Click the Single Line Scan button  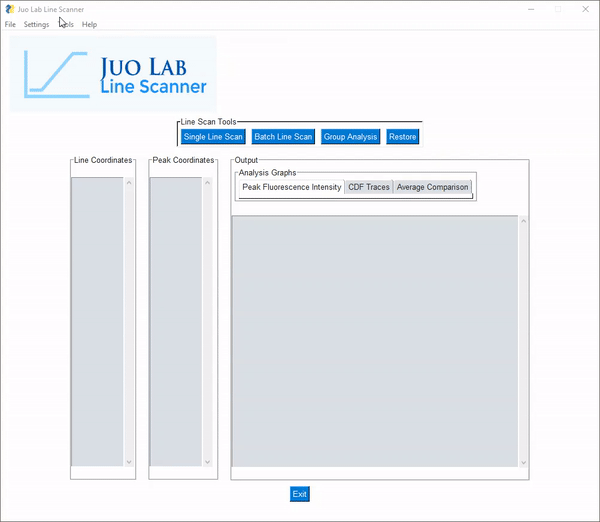pos(213,137)
